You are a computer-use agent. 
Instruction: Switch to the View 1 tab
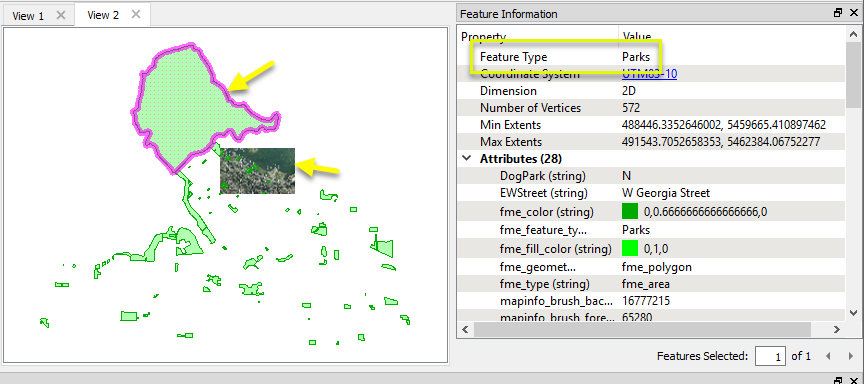click(x=28, y=16)
